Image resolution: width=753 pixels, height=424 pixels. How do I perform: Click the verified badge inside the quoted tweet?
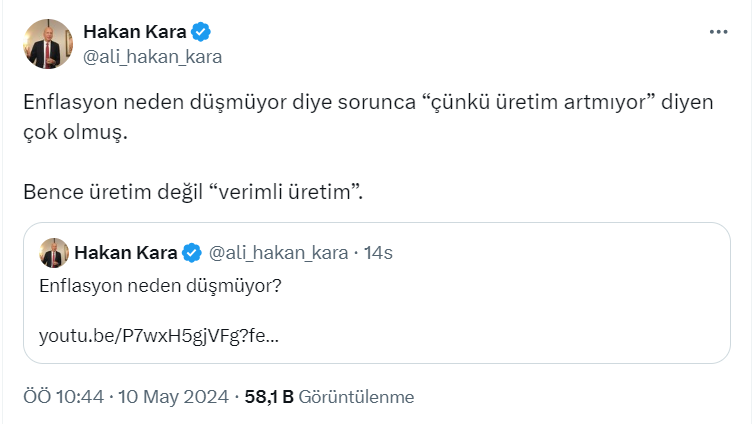(x=194, y=253)
